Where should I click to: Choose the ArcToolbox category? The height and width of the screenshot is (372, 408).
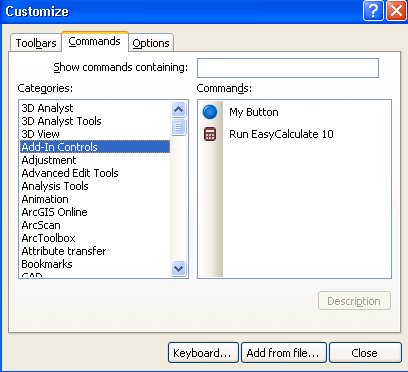point(95,238)
